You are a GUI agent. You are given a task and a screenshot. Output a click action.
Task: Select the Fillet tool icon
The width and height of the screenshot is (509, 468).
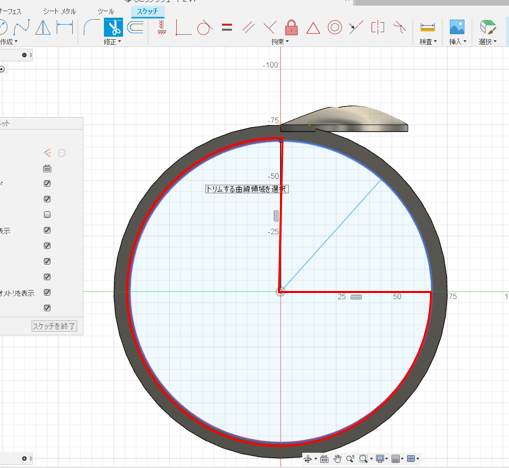91,27
